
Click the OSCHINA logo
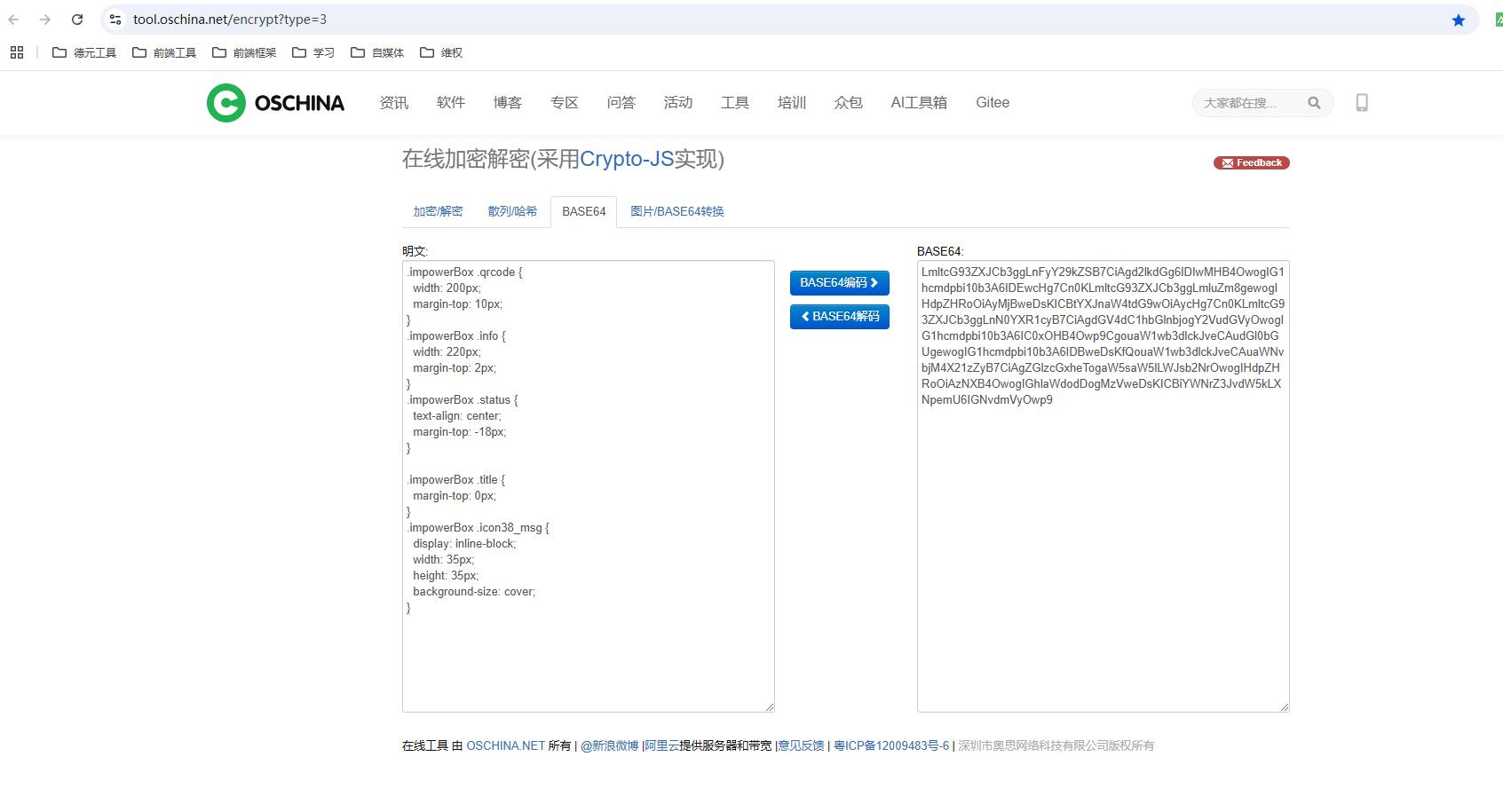tap(275, 102)
